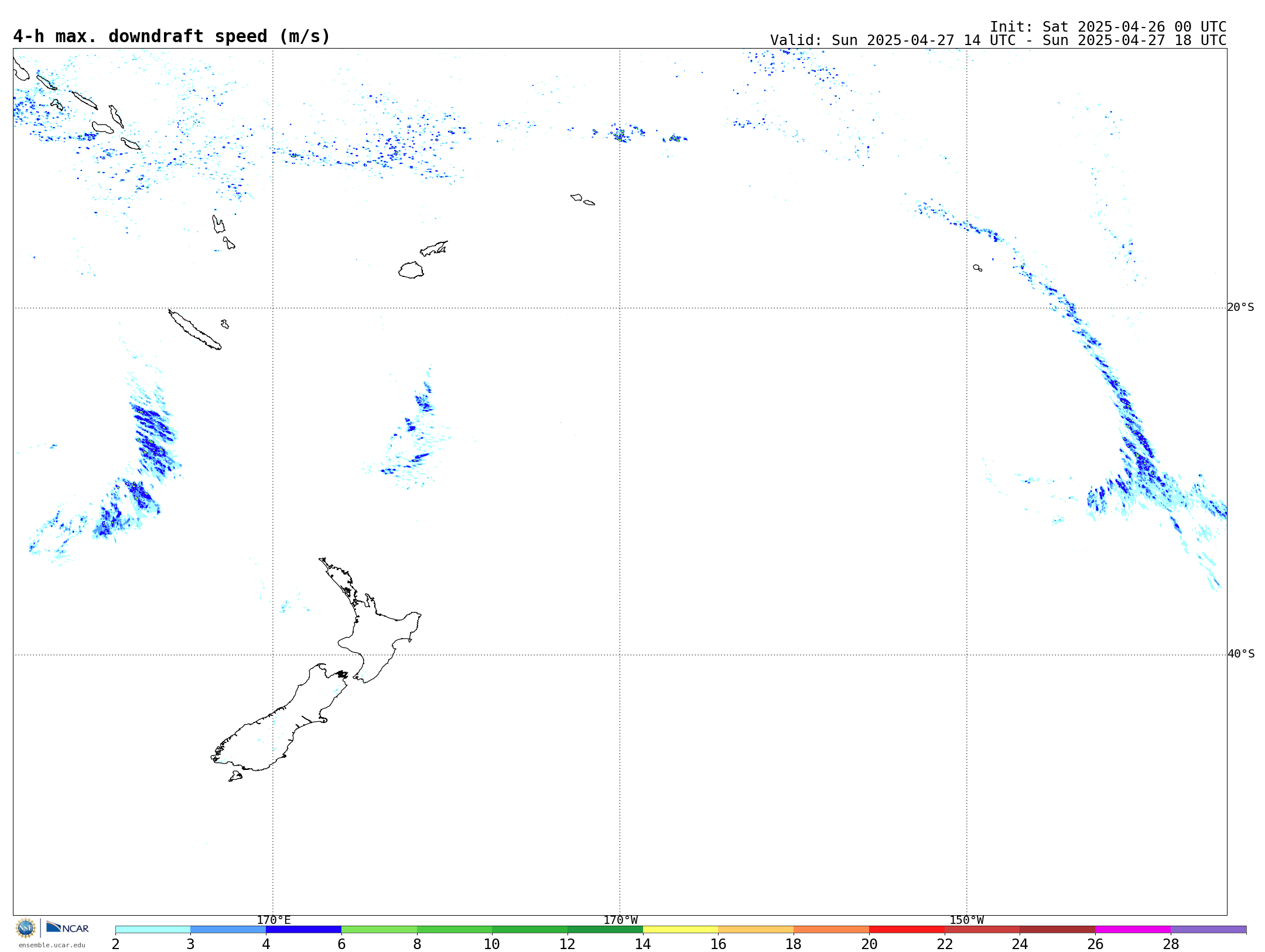Screen dimensions: 1265x952
Task: Click the green 8-10 colorbar segment
Action: pyautogui.click(x=454, y=930)
